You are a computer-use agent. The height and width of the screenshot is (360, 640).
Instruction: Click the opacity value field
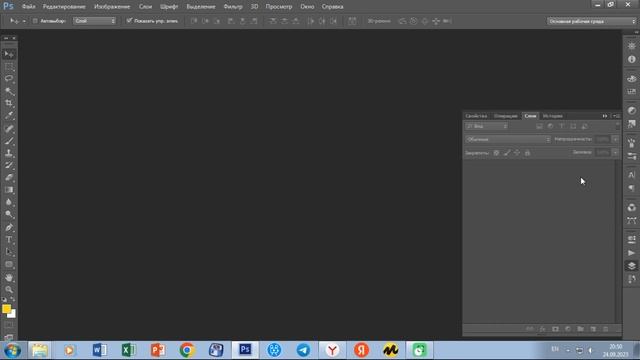[x=602, y=140]
